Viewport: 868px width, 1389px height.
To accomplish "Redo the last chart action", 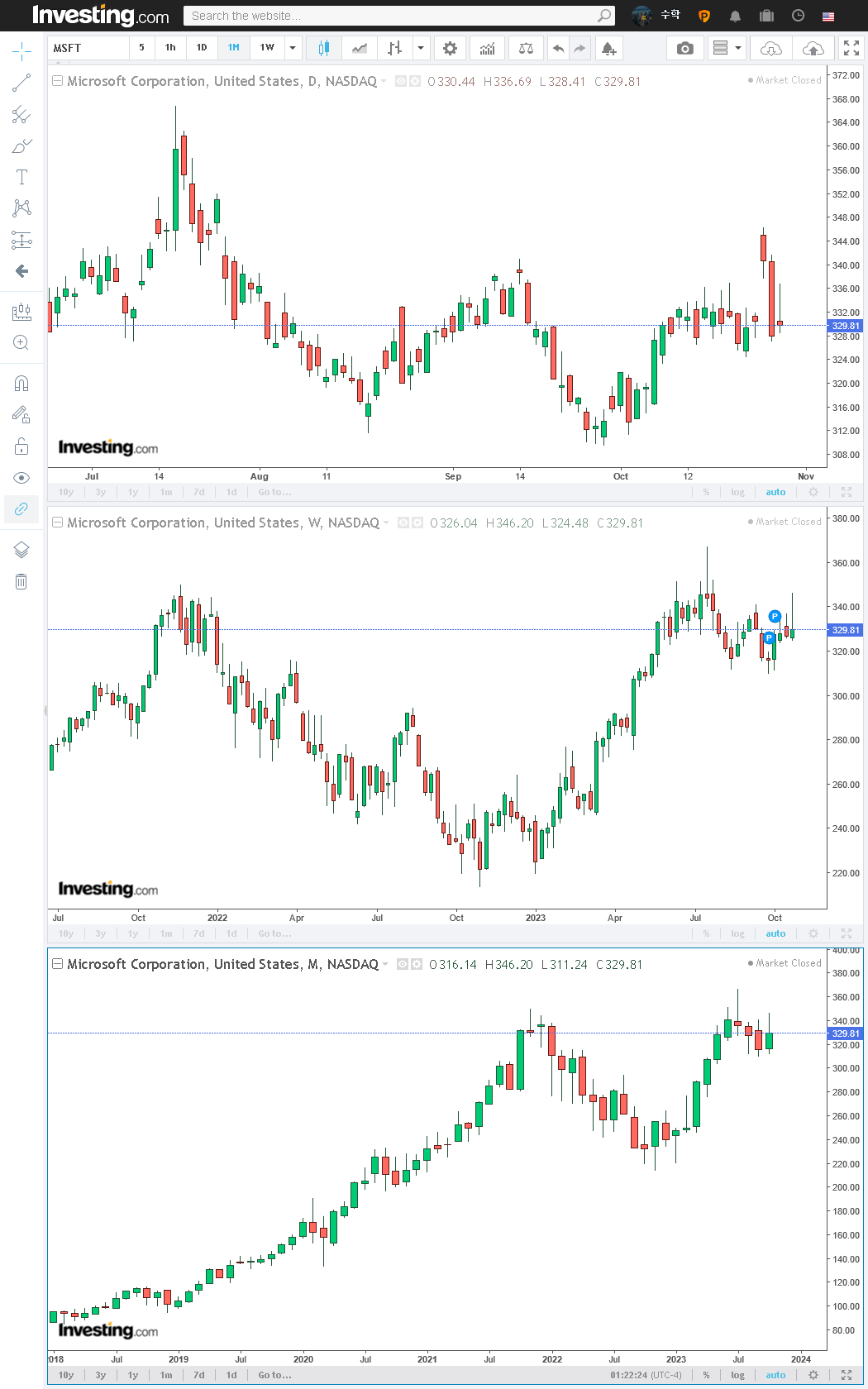I will tap(579, 48).
